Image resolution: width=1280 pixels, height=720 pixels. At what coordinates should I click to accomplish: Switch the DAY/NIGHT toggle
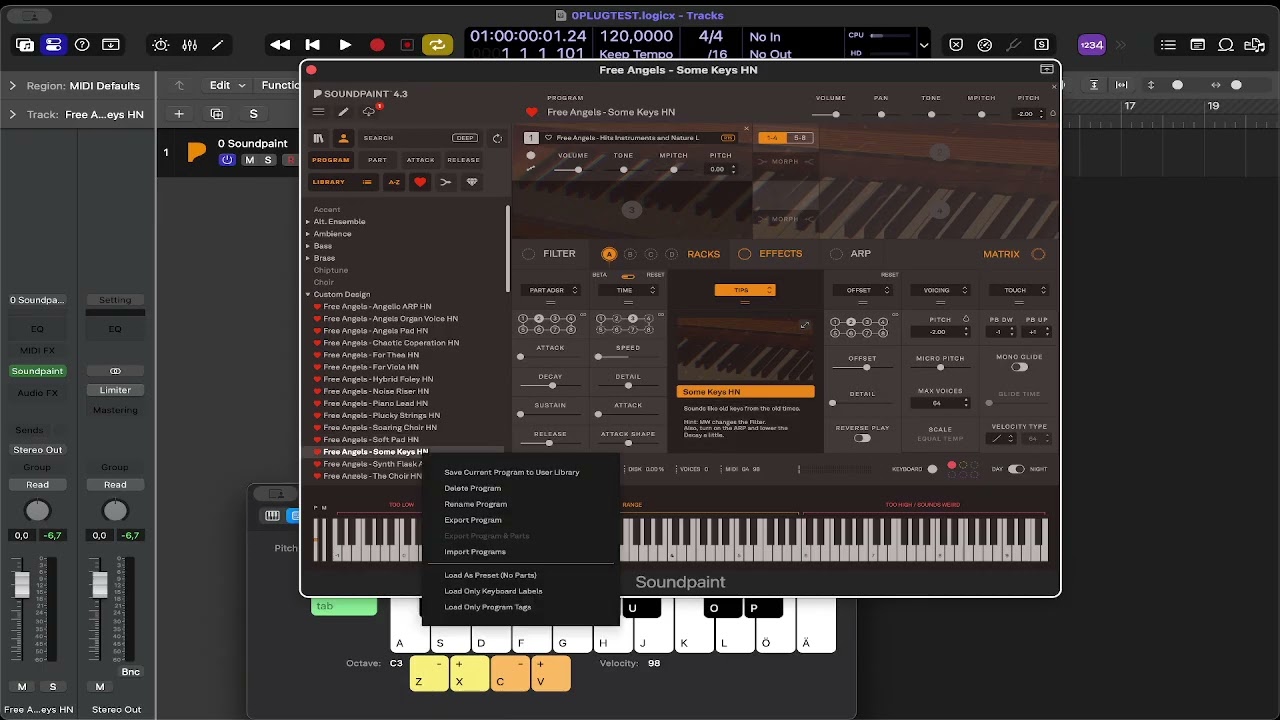click(x=1016, y=469)
